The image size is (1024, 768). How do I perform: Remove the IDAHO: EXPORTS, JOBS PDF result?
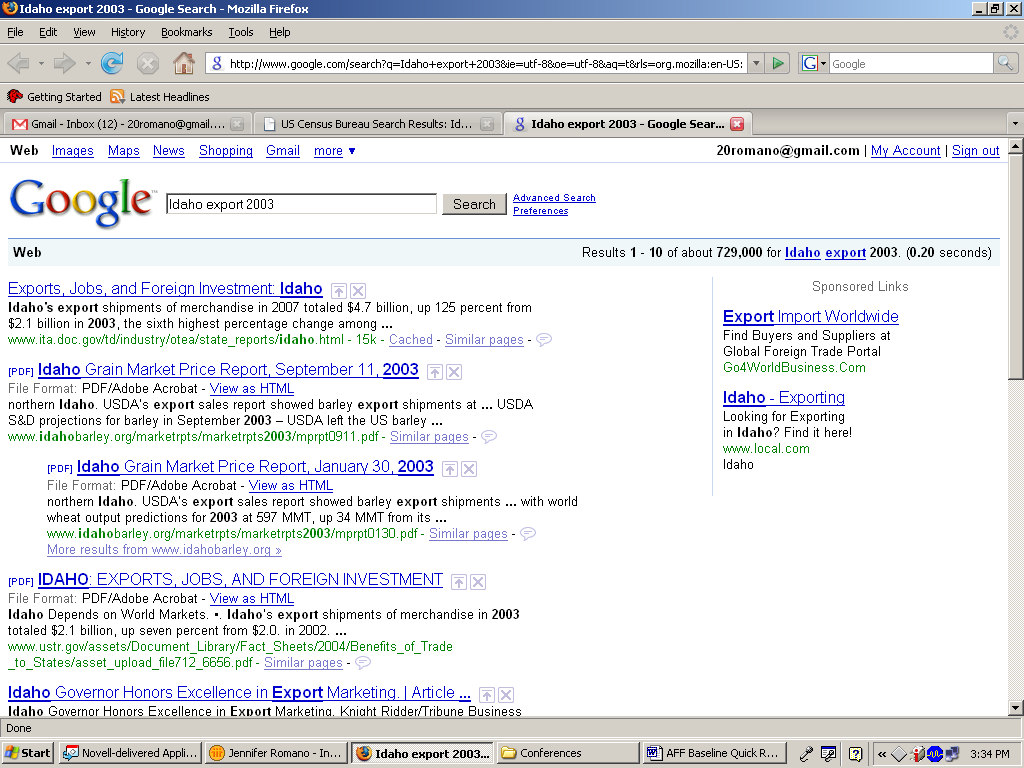(x=478, y=582)
